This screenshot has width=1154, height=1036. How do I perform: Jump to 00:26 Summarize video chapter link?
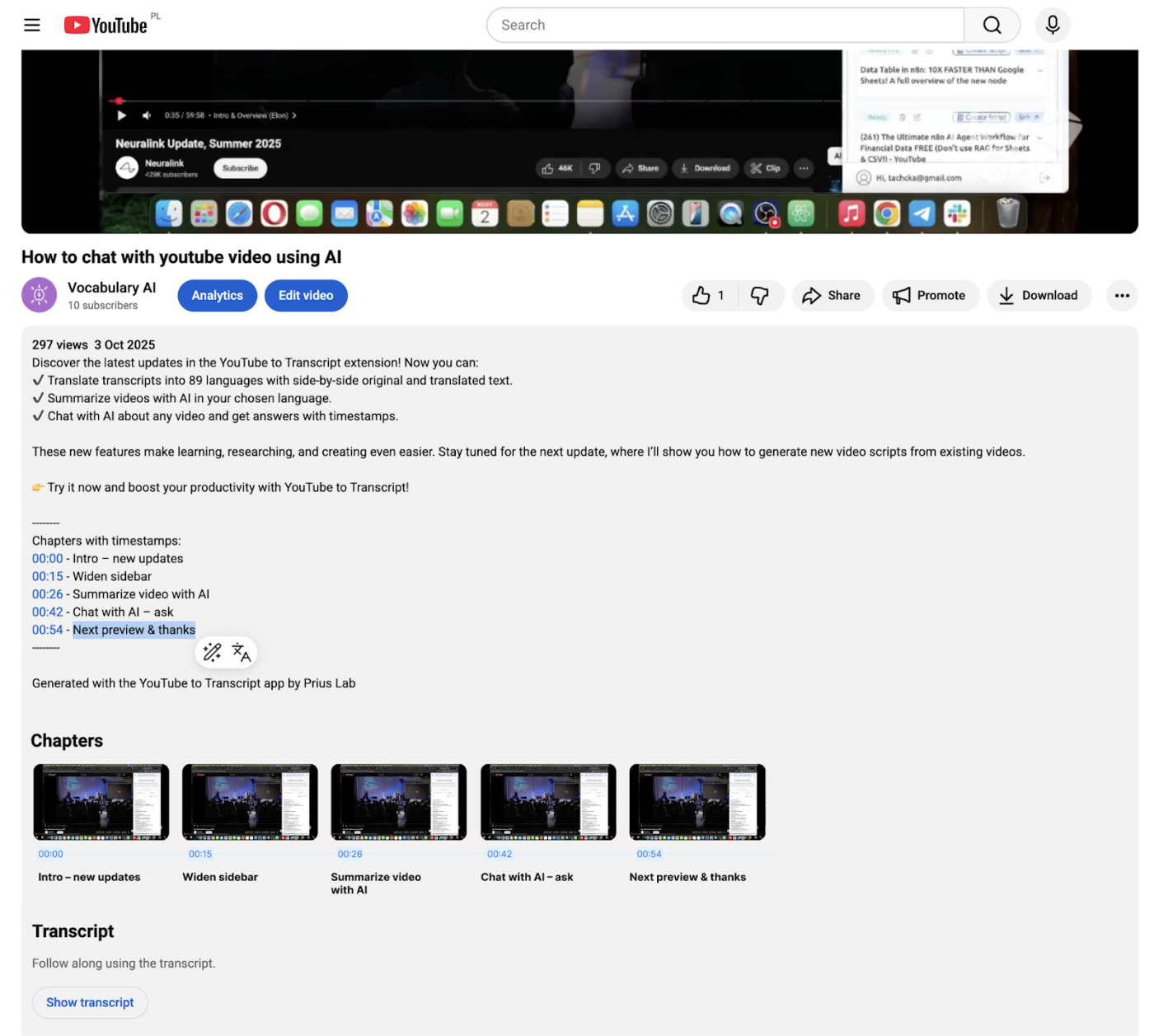47,593
